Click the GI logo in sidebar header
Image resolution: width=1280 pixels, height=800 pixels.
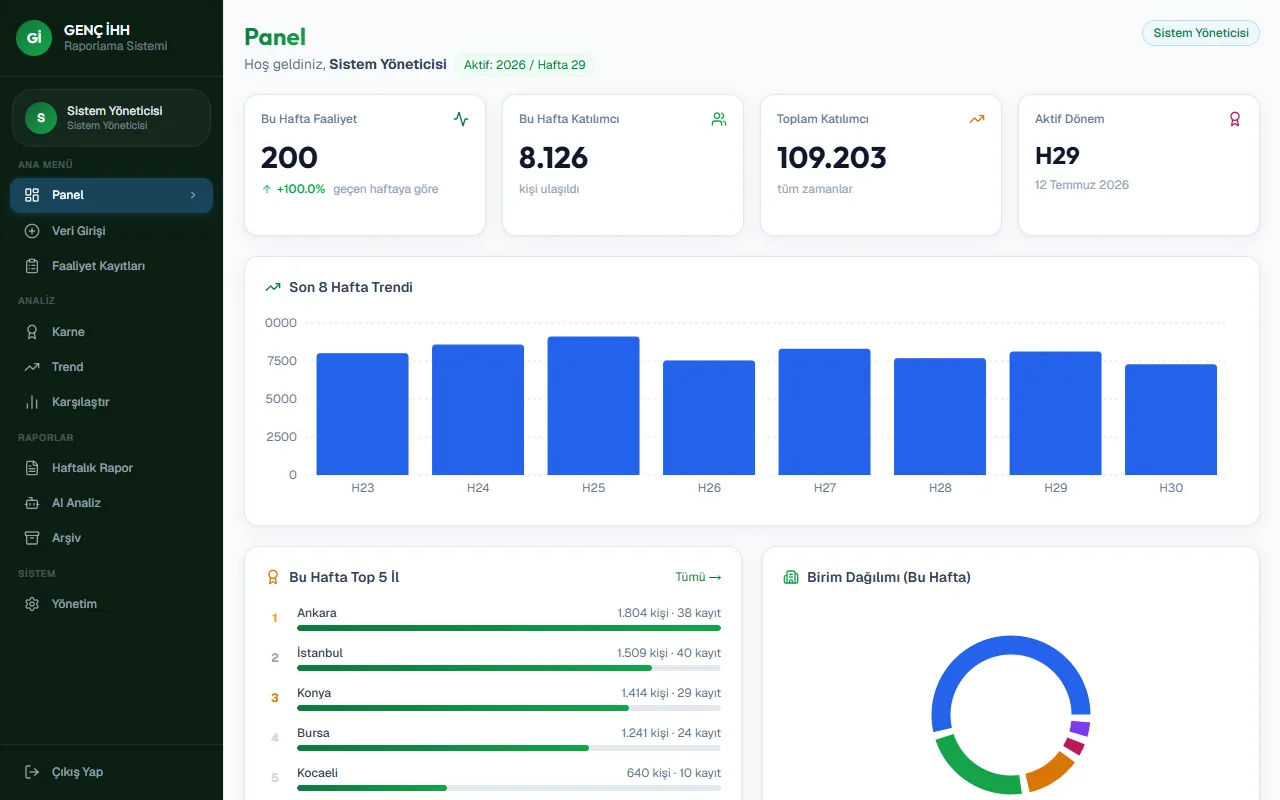(x=34, y=38)
